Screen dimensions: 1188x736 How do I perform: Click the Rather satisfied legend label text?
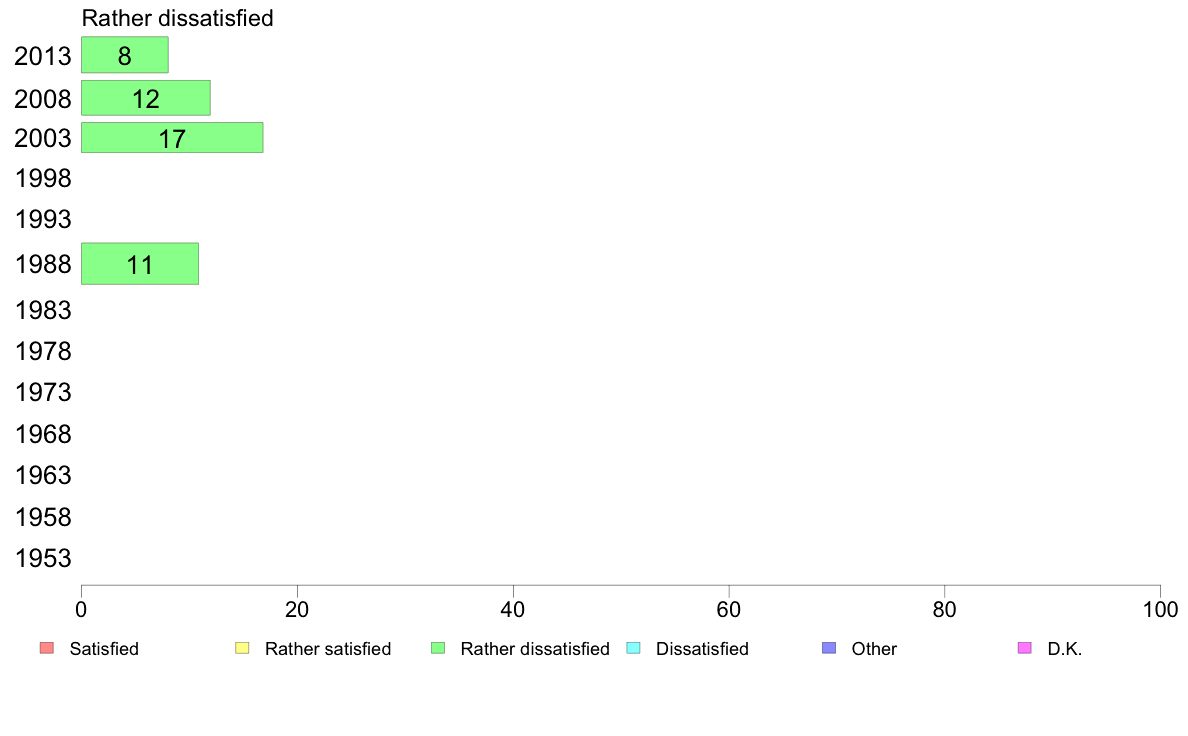(x=328, y=649)
